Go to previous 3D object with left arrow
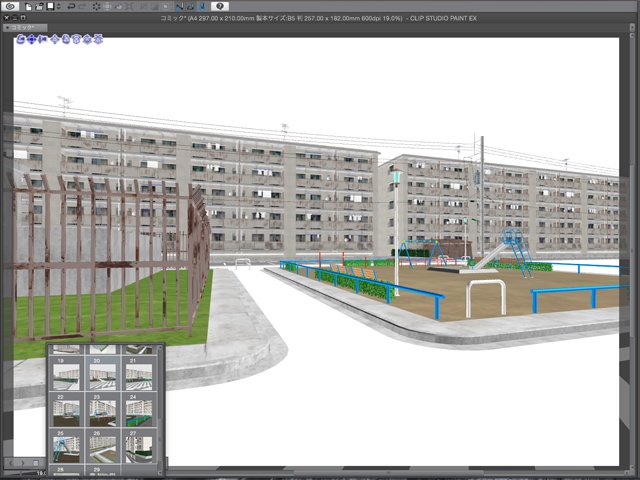The image size is (640, 480). (x=11, y=463)
